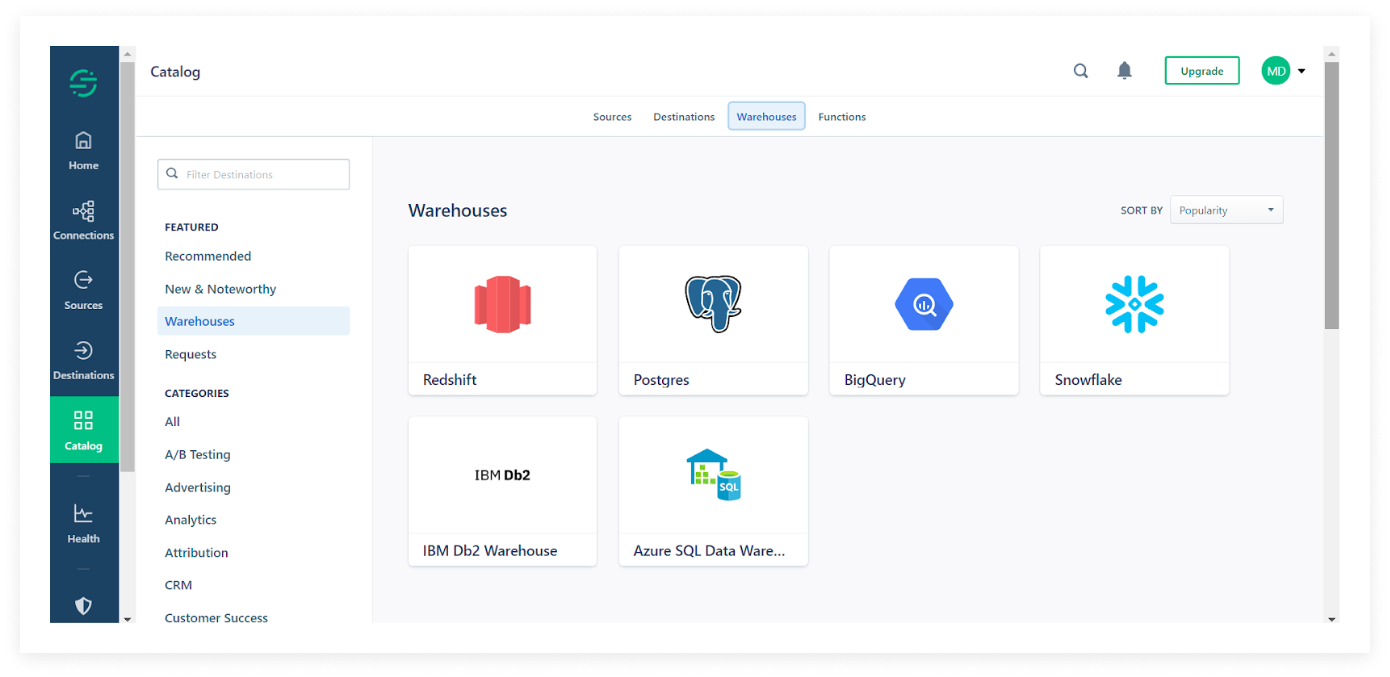Viewport: 1390px width, 677px height.
Task: Select the IBM Db2 logo
Action: [x=503, y=475]
